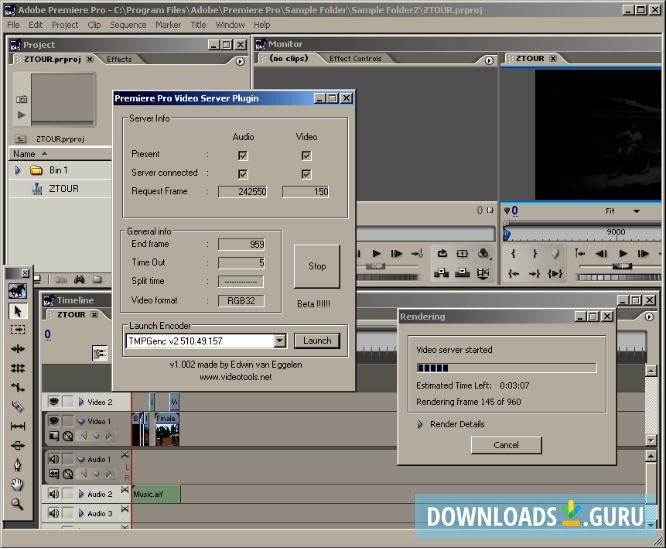Open the Fit zoom level dropdown

click(x=637, y=211)
